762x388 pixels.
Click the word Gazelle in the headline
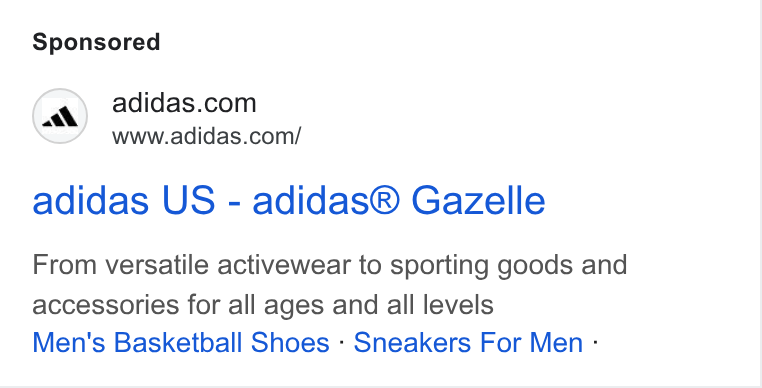coord(478,200)
